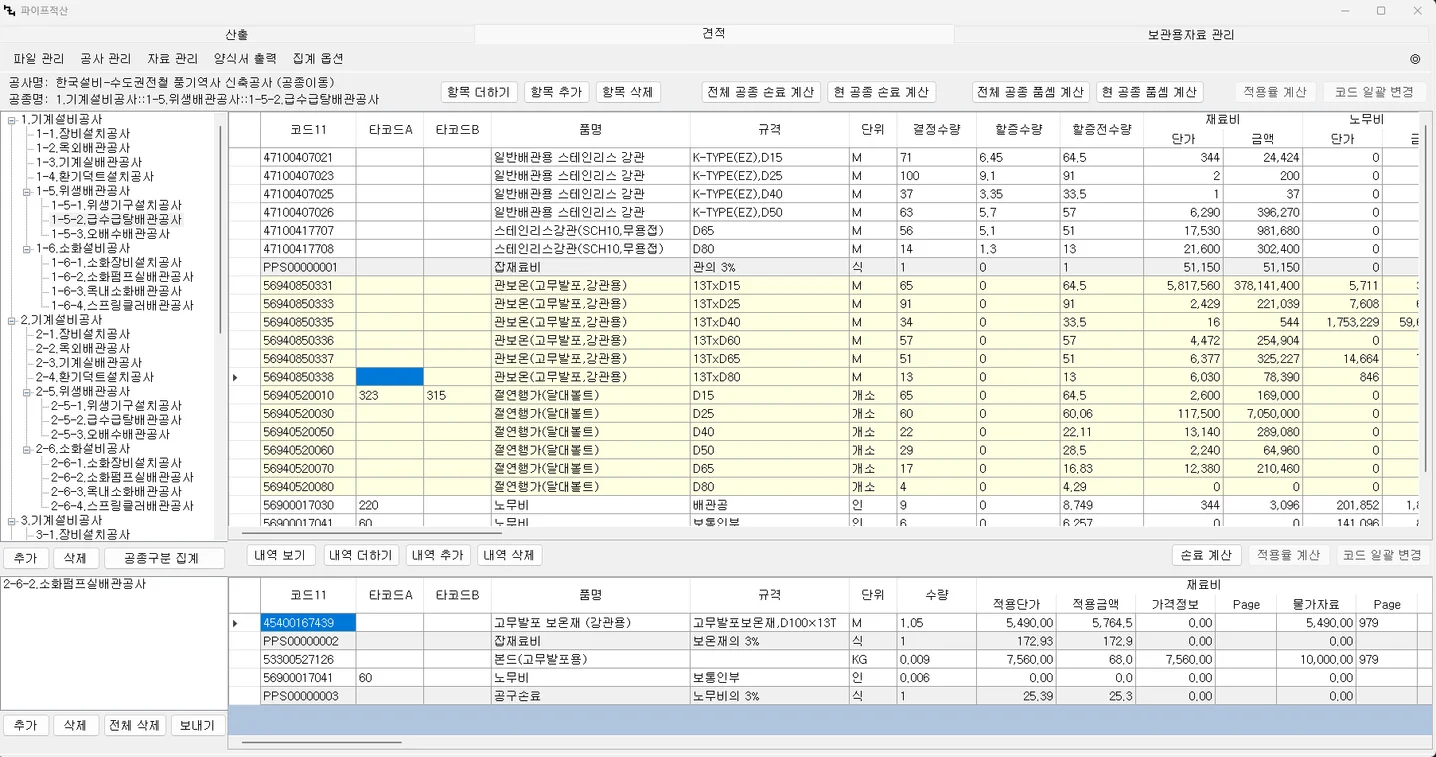This screenshot has width=1436, height=757.
Task: Select tree item 1-1.장비설치공사
Action: pos(83,134)
